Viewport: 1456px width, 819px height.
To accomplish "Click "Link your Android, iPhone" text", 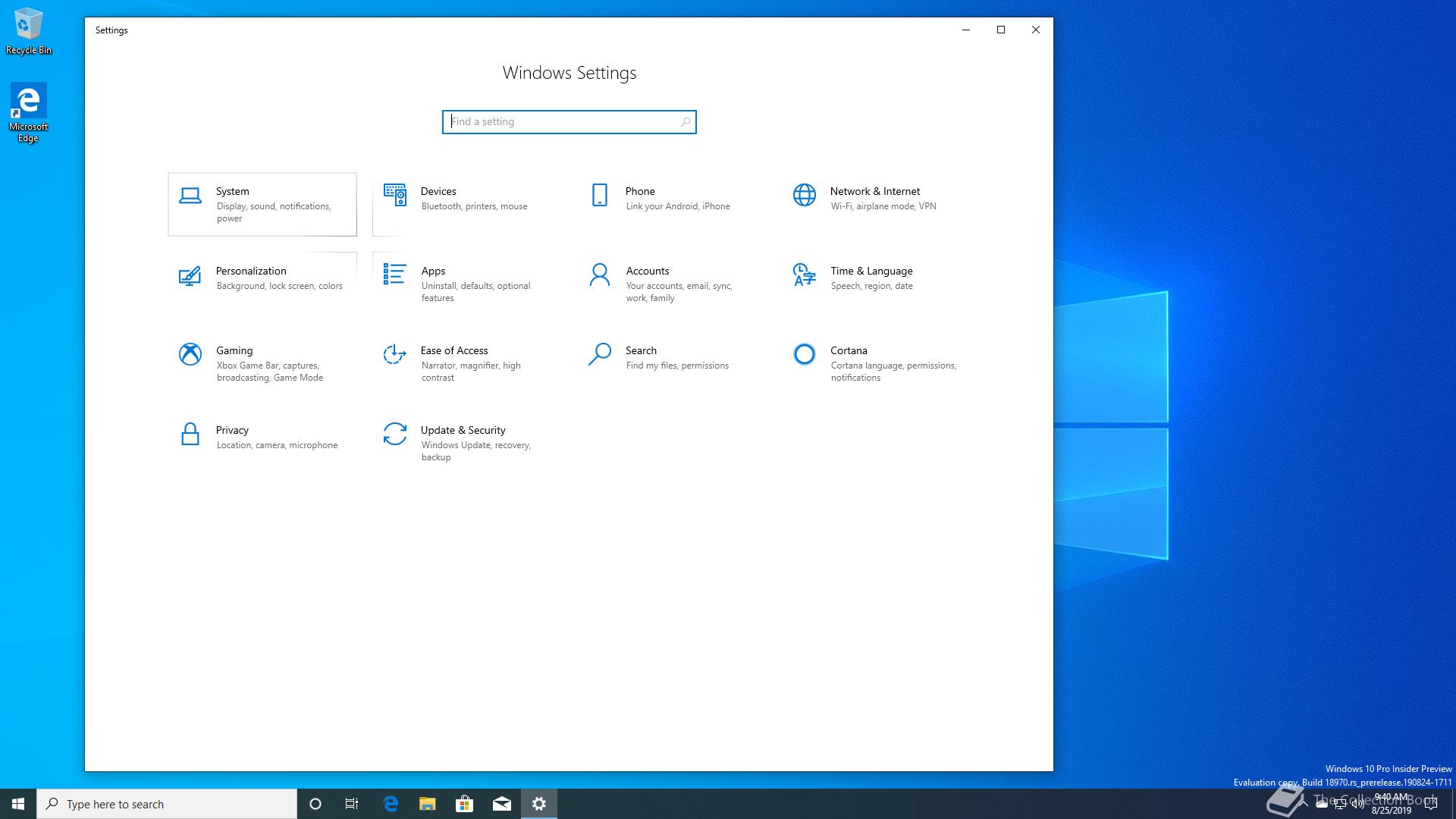I will click(678, 206).
